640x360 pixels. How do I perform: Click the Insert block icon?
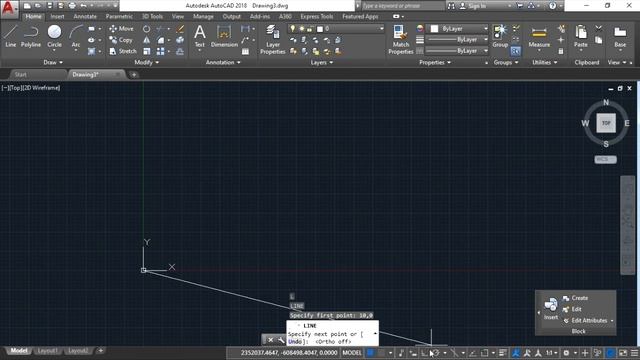(551, 309)
